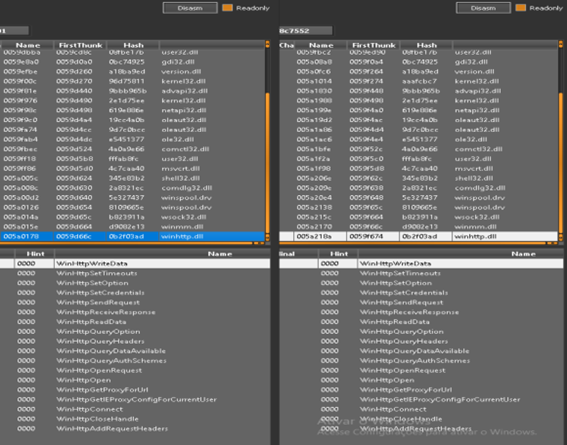Screen dimensions: 567x445
Task: Sort by FirstThunk column in the left pane
Action: click(x=80, y=45)
